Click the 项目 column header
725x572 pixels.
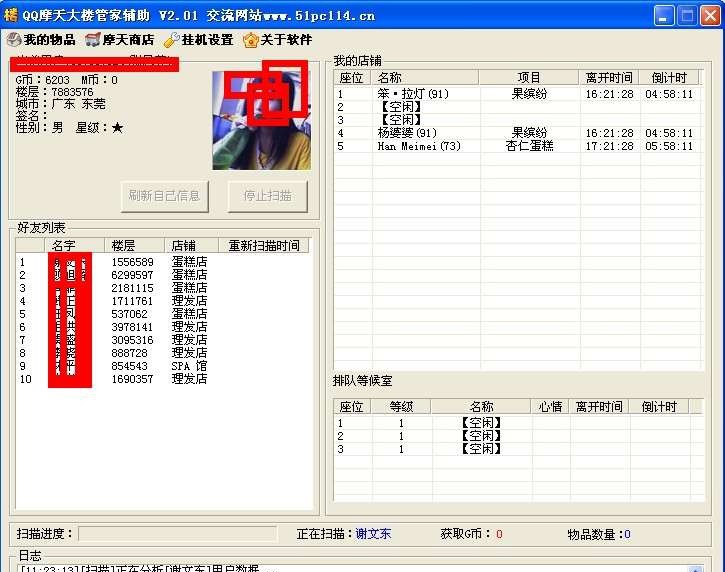coord(528,77)
